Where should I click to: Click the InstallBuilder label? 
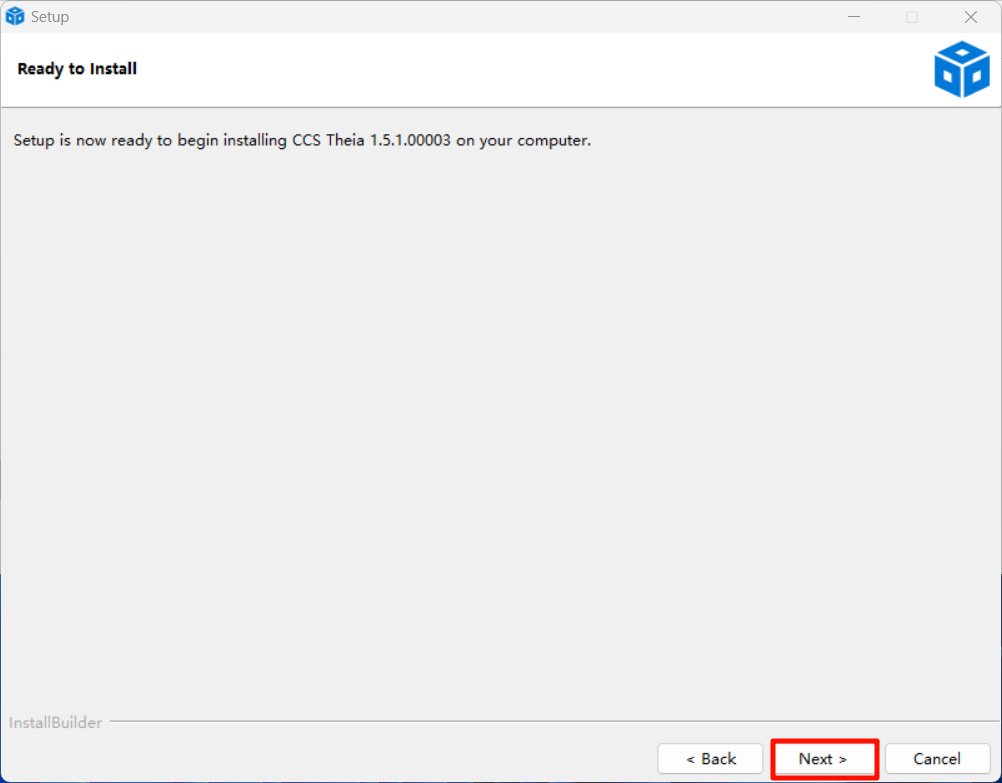coord(56,722)
